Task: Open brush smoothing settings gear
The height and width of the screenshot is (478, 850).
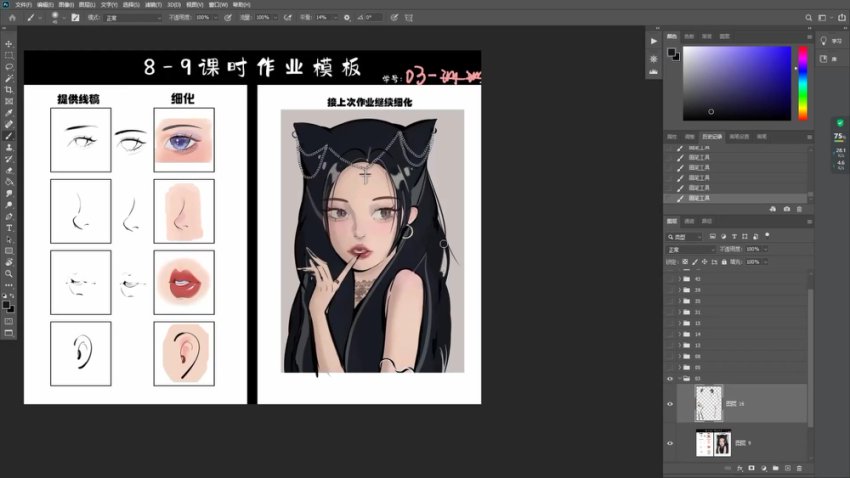Action: (x=347, y=18)
